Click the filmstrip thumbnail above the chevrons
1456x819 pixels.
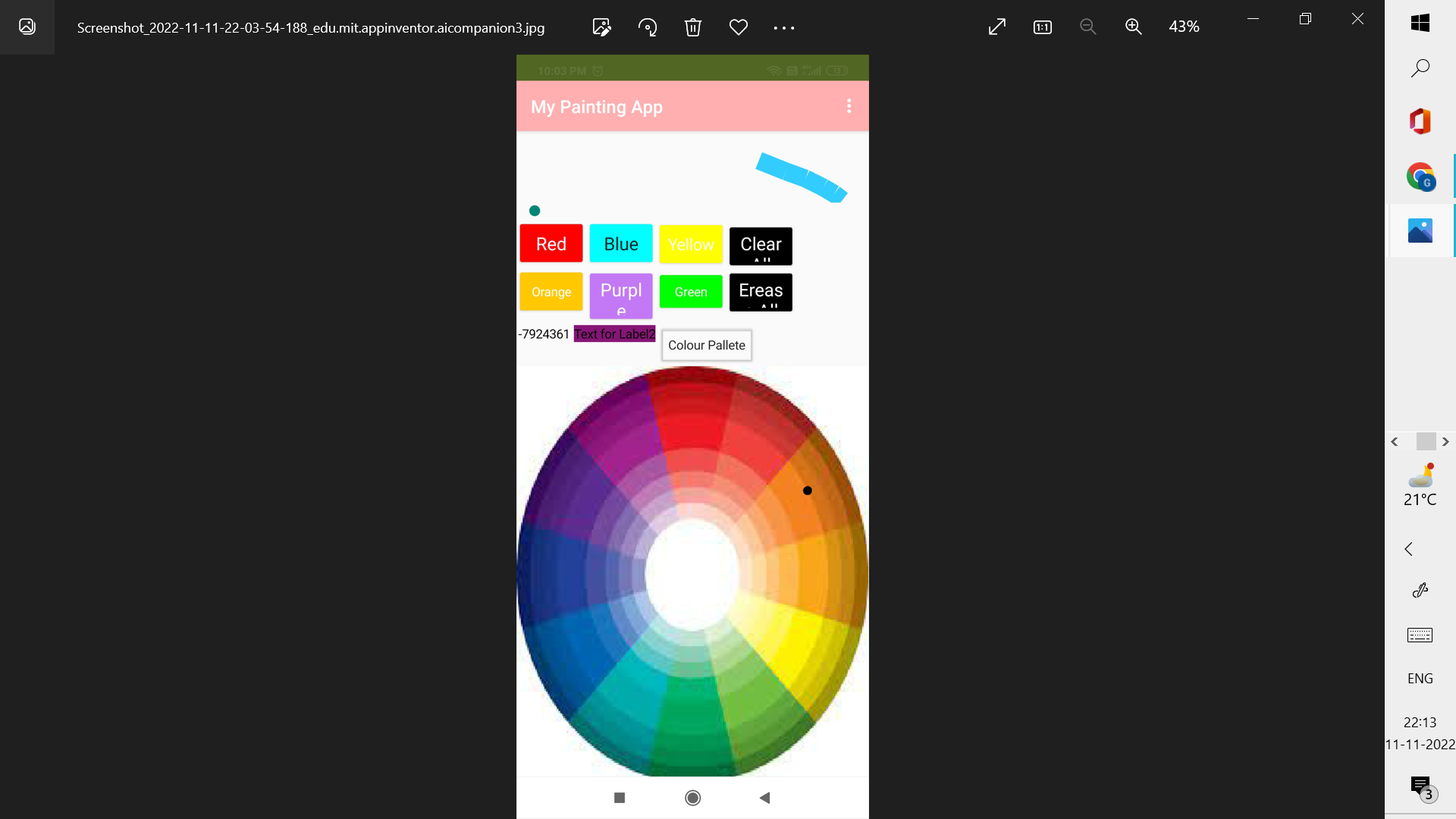click(x=1426, y=441)
